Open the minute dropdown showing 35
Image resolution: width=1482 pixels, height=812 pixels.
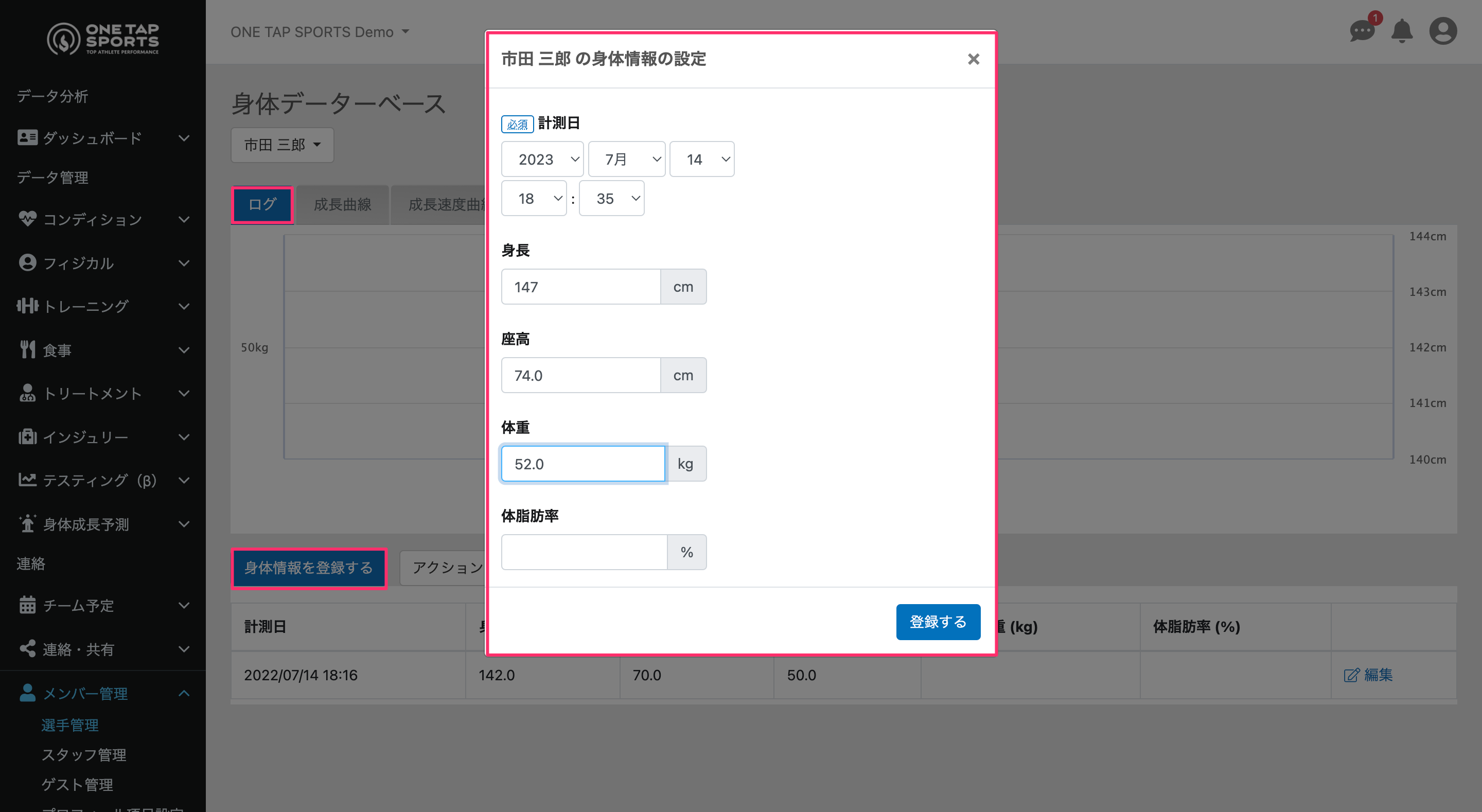(x=611, y=198)
